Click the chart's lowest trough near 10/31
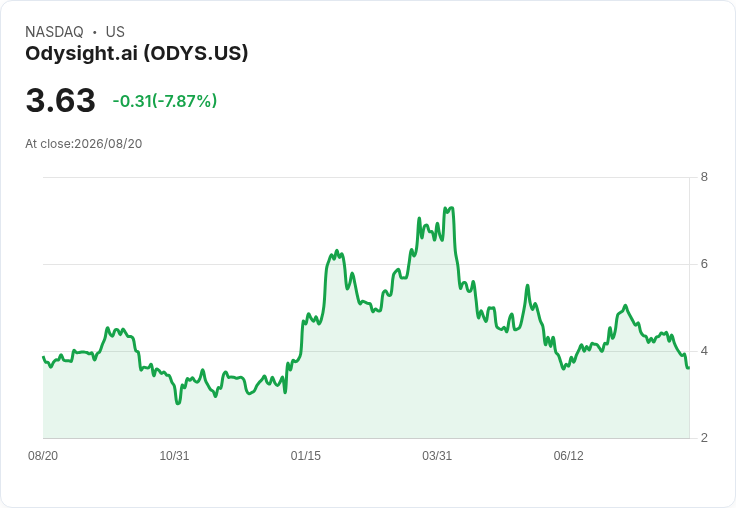 click(177, 403)
